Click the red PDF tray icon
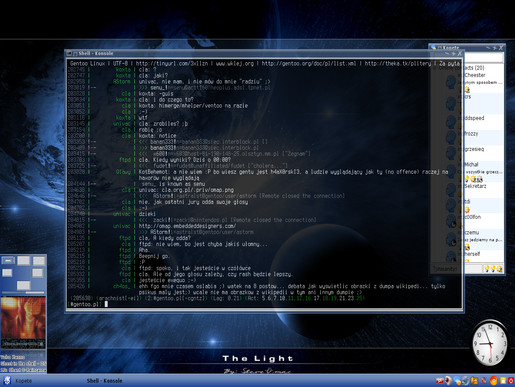This screenshot has height=387, width=515. pos(440,381)
